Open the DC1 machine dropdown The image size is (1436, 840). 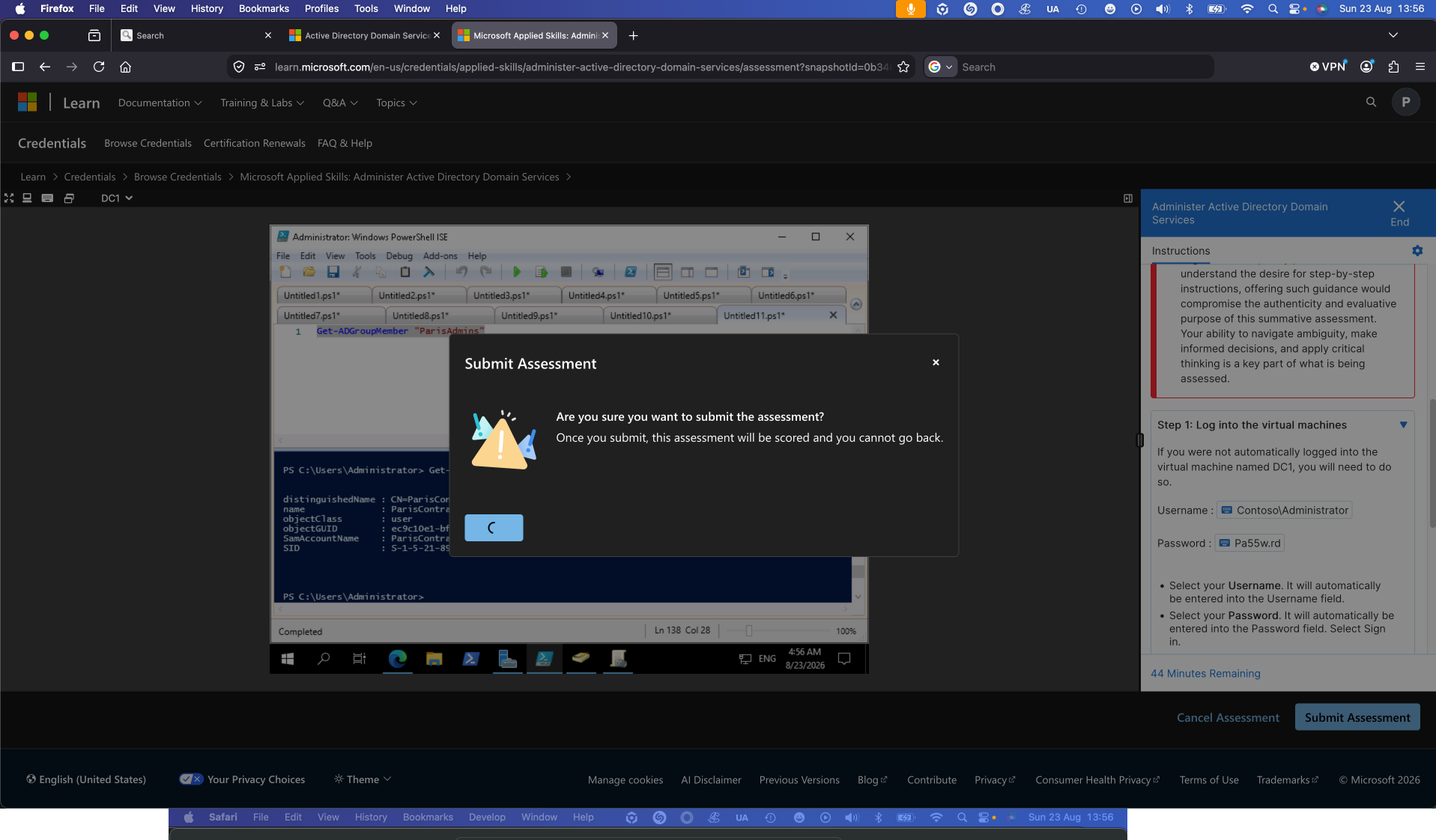tap(117, 198)
